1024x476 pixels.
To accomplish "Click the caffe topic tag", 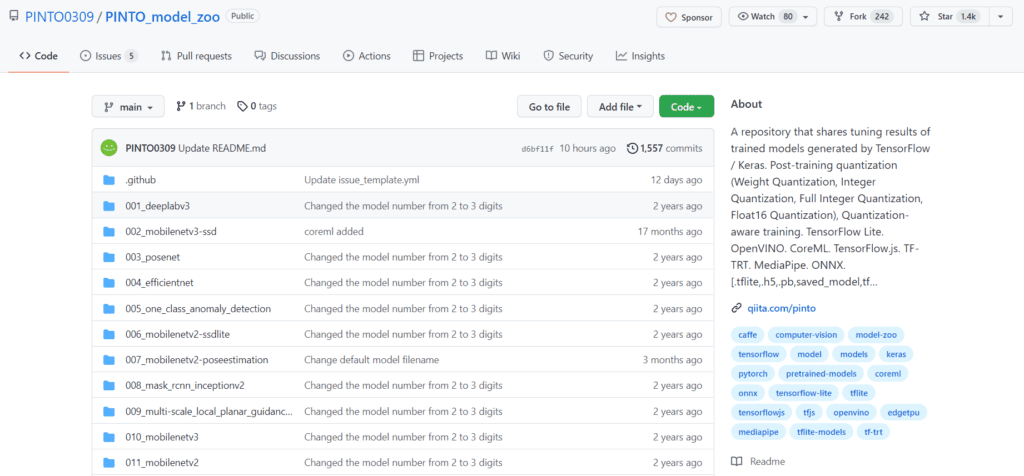I will point(748,335).
